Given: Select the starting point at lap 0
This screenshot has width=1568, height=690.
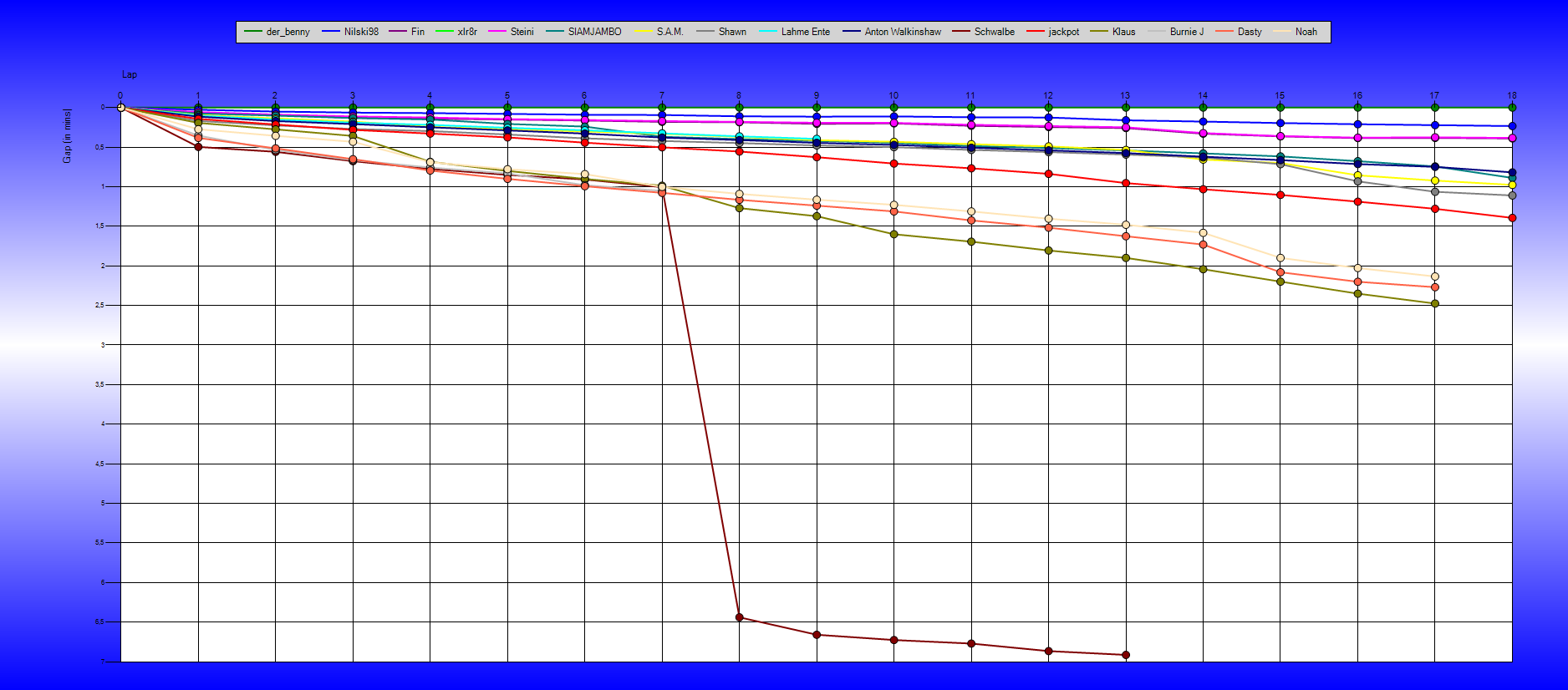Looking at the screenshot, I should 121,108.
